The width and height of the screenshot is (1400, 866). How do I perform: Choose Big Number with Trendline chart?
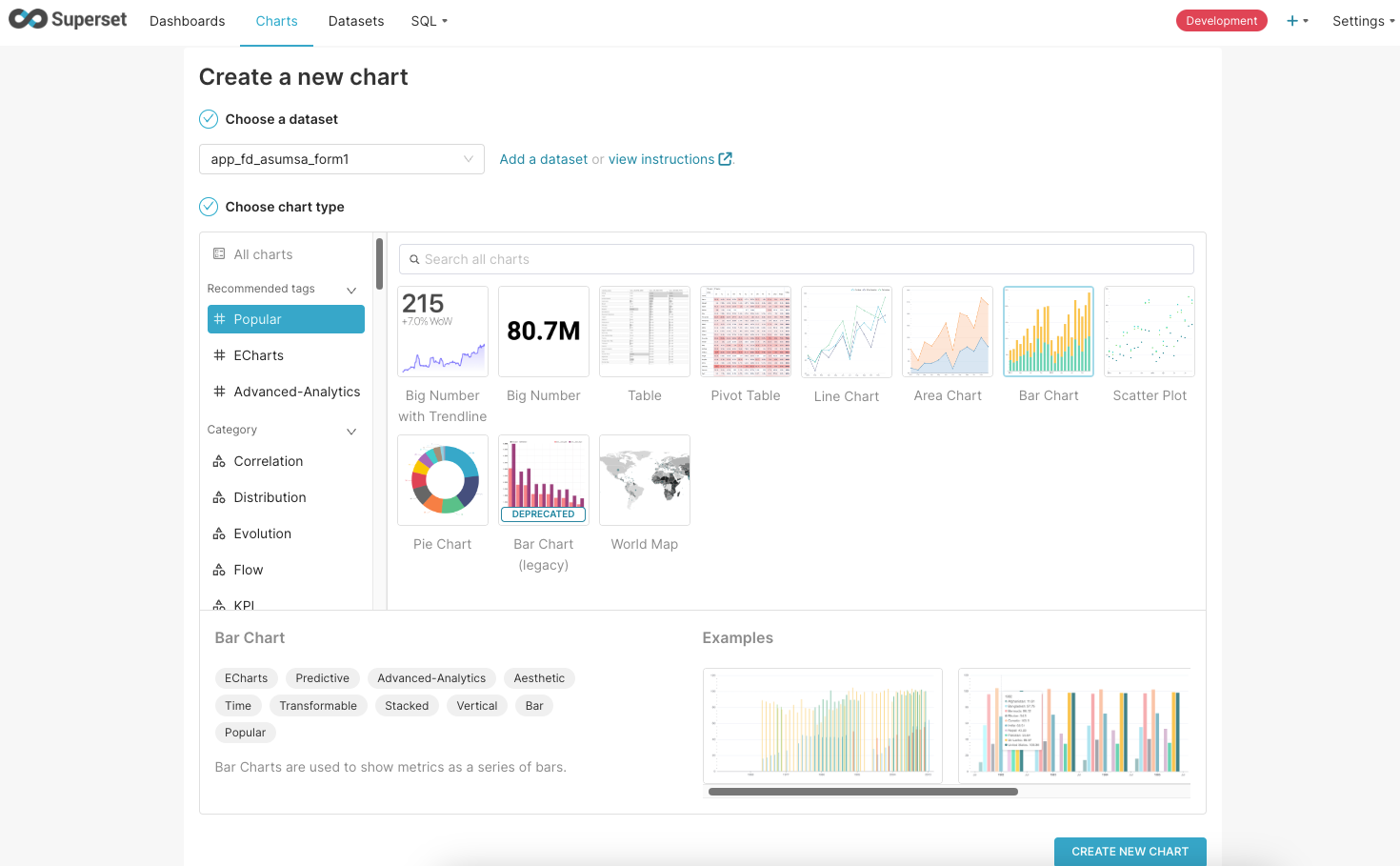(443, 332)
